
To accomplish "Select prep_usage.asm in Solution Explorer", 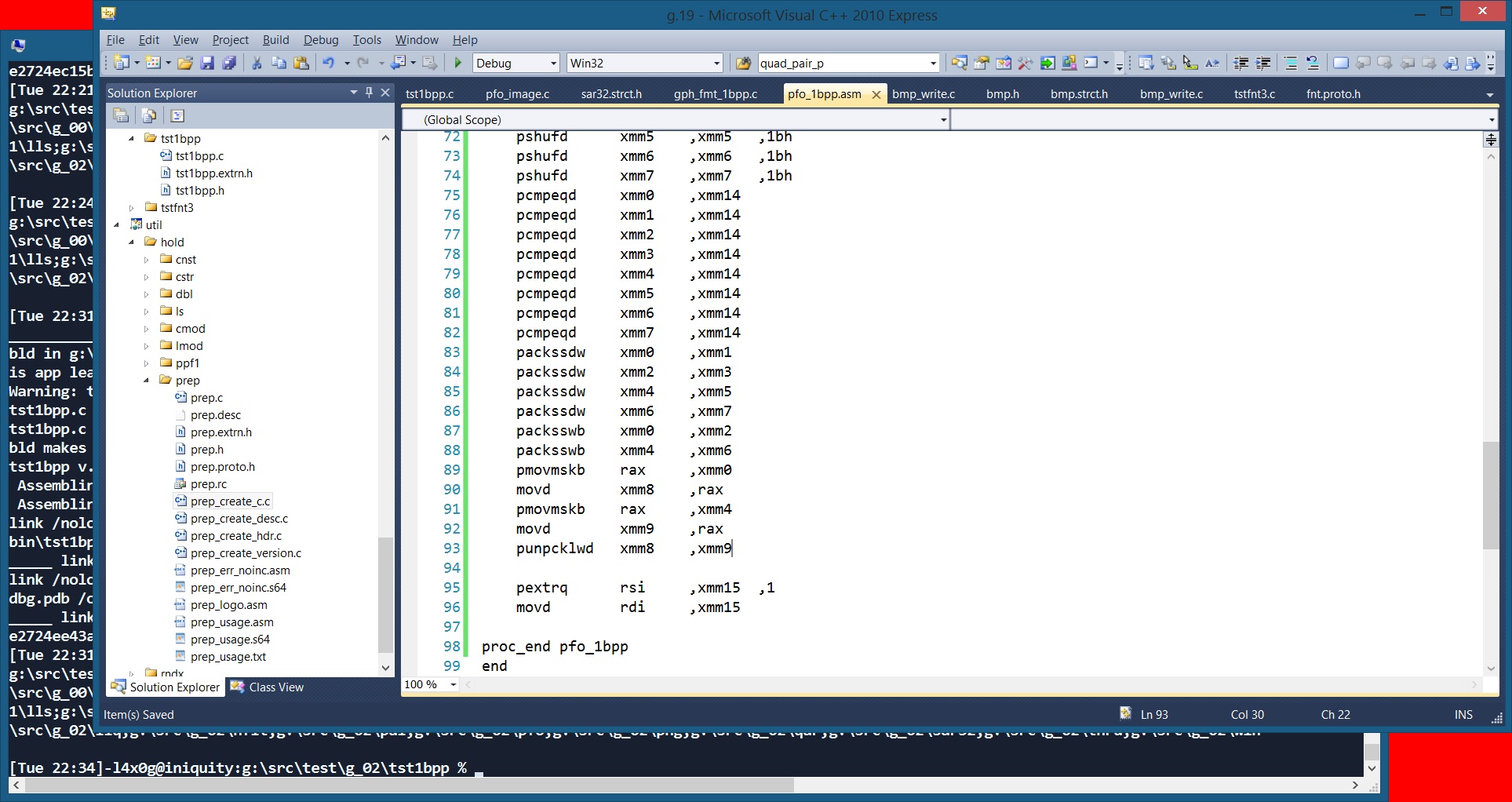I will [232, 622].
